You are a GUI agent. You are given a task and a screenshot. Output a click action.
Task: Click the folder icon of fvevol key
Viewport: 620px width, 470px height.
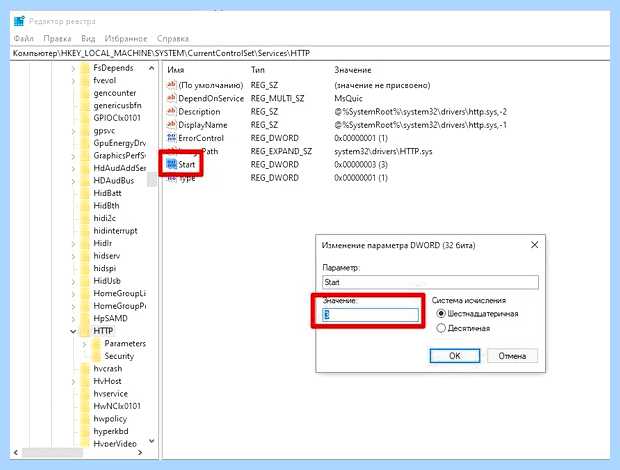pos(85,81)
